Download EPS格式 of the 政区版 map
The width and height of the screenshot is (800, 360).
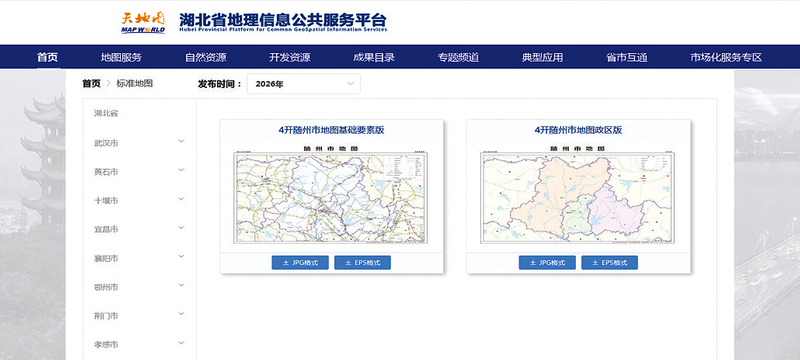(x=610, y=263)
